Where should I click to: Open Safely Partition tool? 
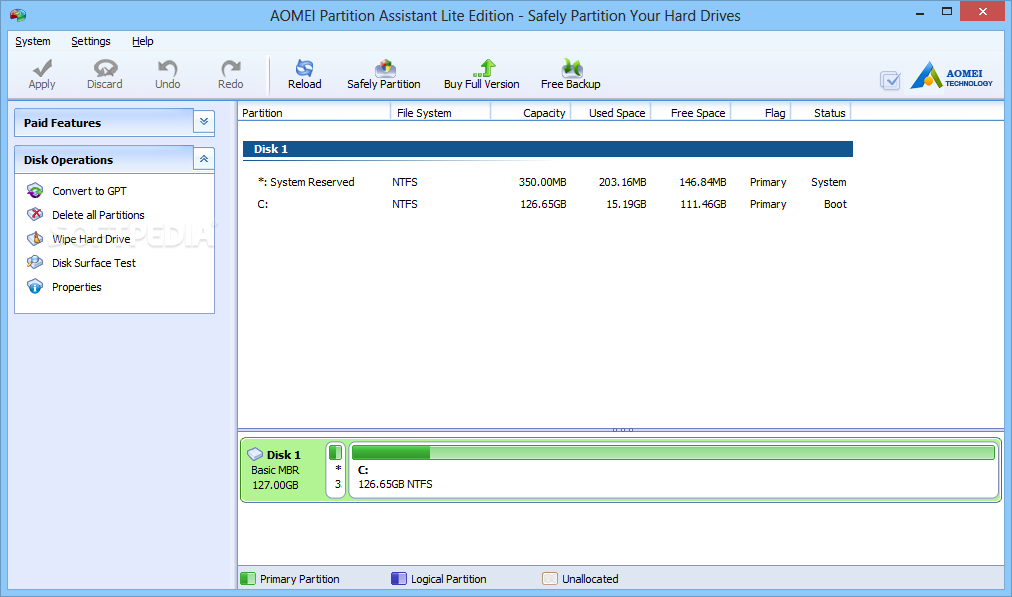(383, 74)
